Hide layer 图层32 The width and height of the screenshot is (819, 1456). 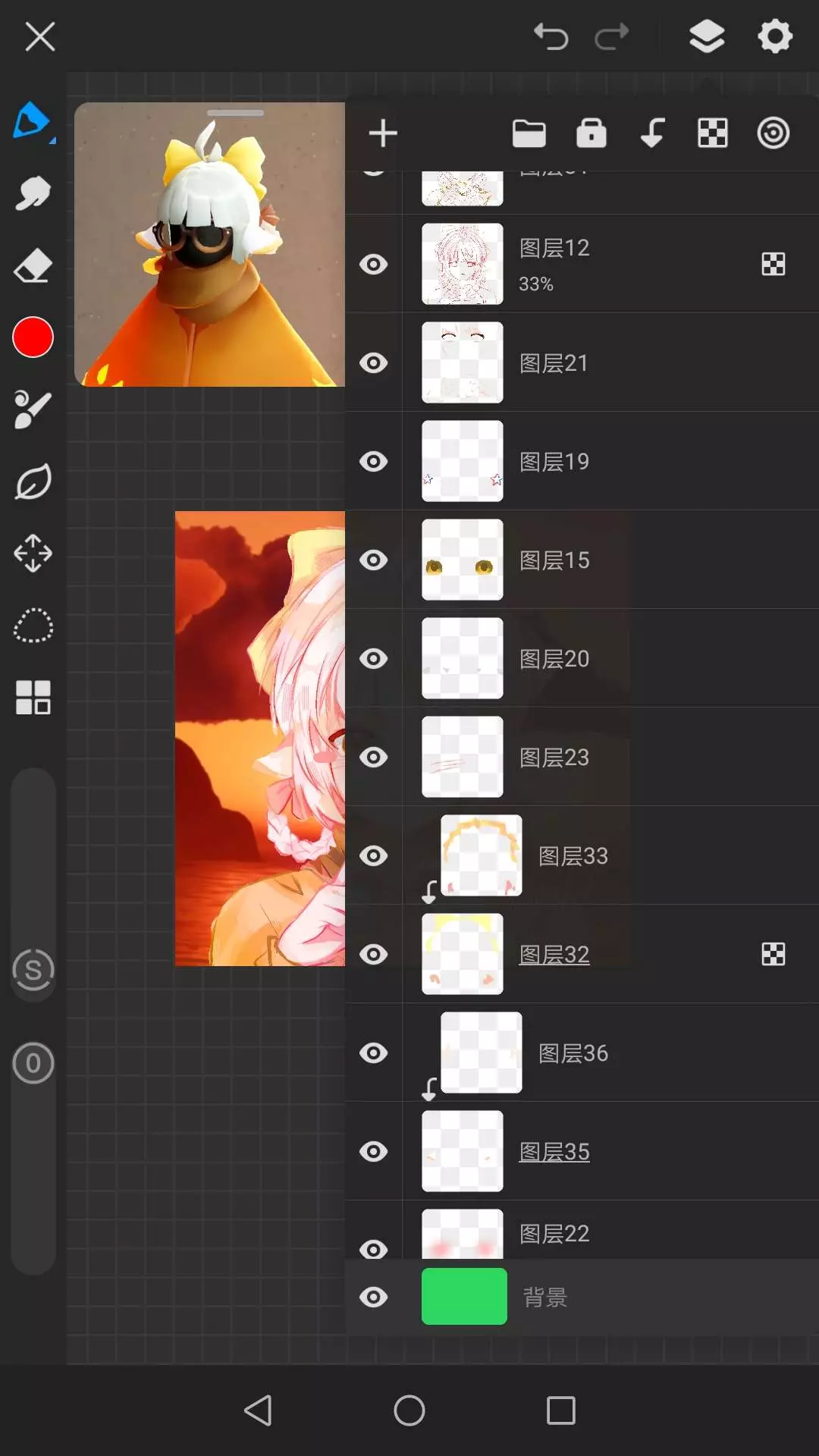[373, 954]
